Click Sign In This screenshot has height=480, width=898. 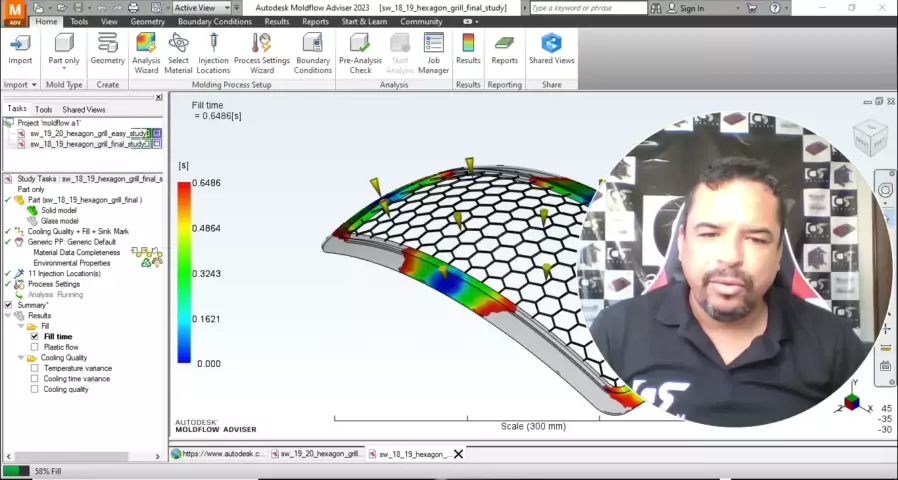(692, 8)
